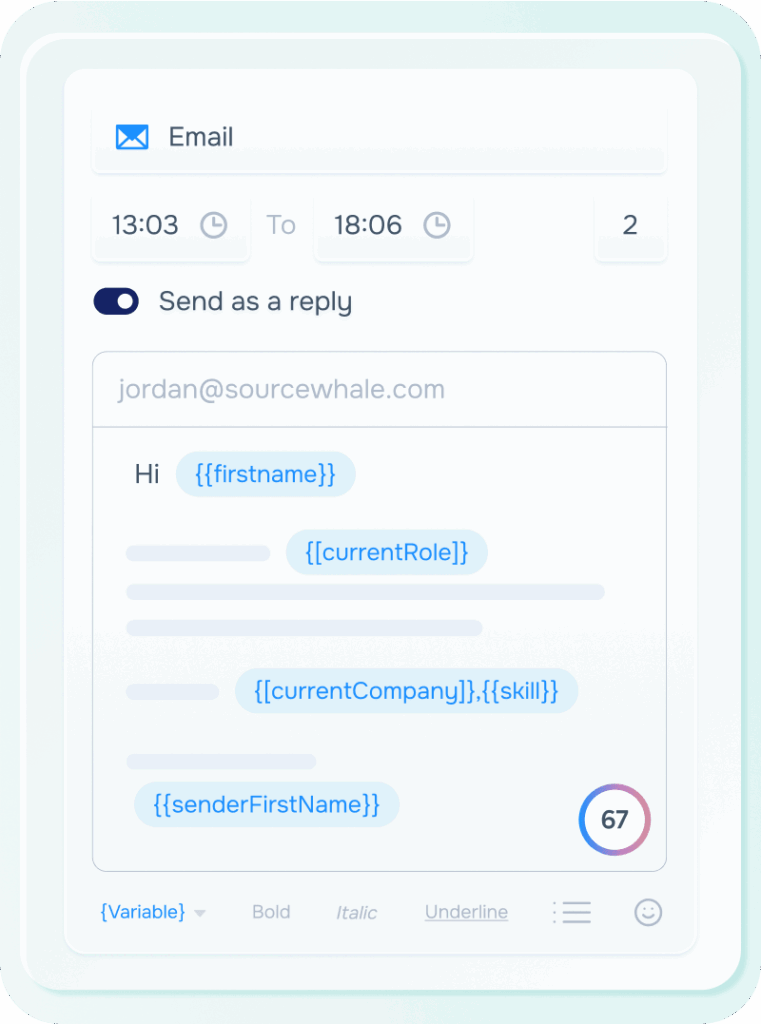
Task: Click the bulleted list icon
Action: click(572, 912)
